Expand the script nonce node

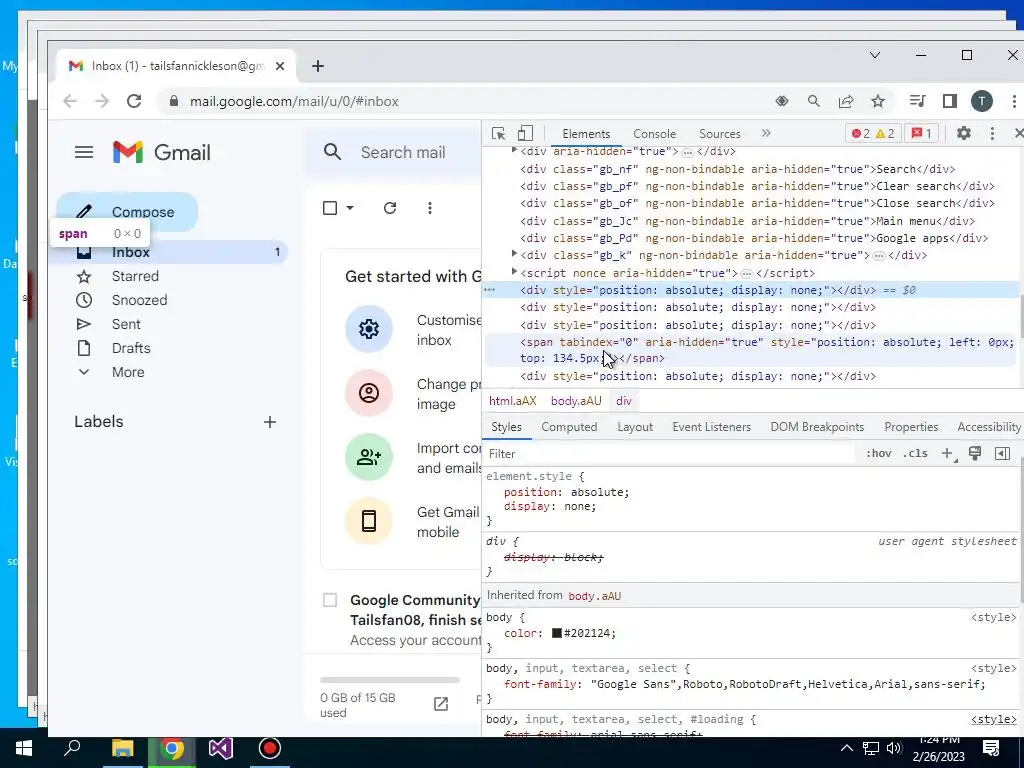click(515, 272)
